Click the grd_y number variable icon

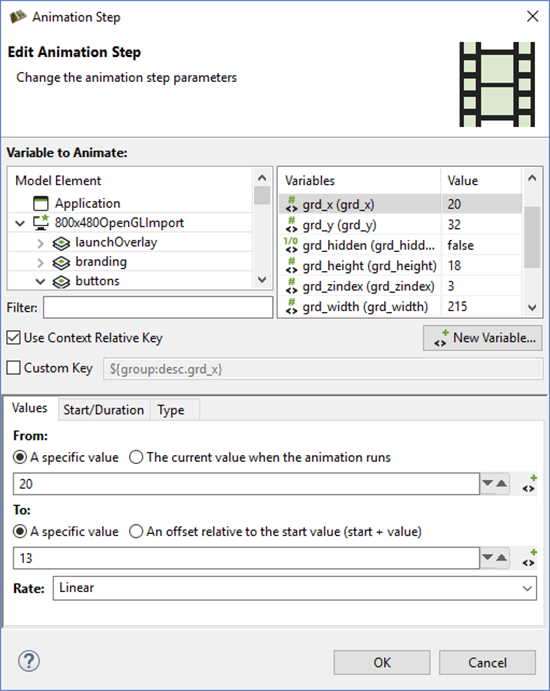tap(291, 225)
